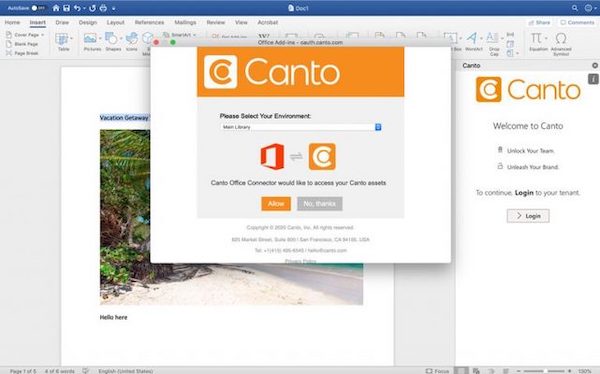Viewport: 600px width, 374px height.
Task: Expand the Undo history arrow
Action: point(84,8)
